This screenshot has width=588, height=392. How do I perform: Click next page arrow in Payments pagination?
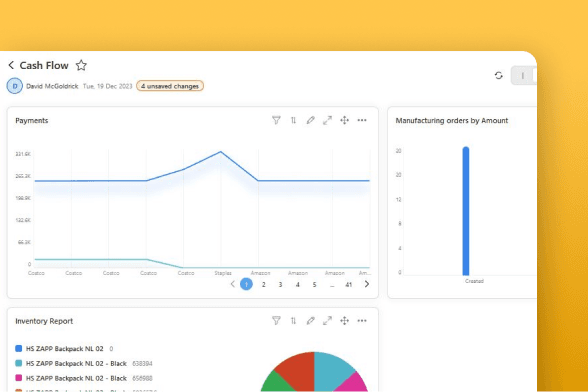(367, 284)
